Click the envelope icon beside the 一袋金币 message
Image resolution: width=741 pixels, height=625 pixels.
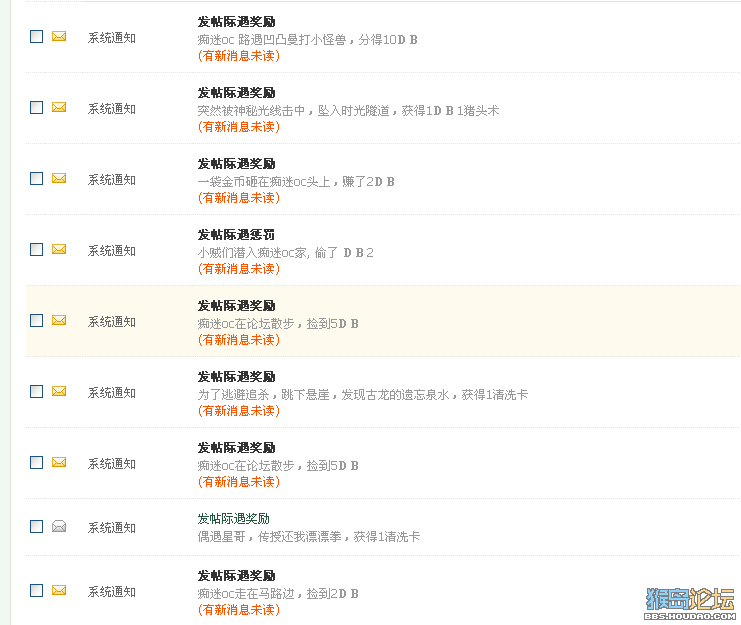click(x=59, y=178)
